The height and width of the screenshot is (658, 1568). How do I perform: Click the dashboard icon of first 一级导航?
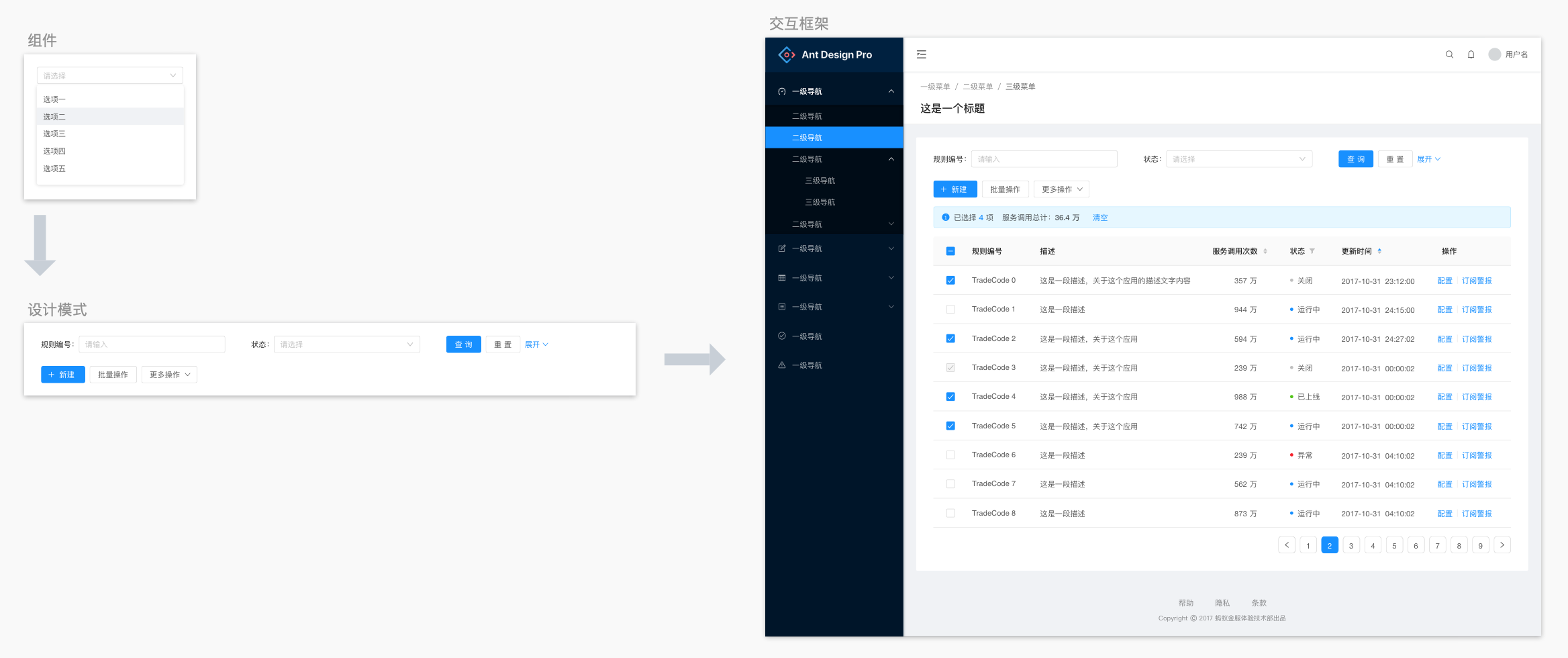click(x=782, y=91)
